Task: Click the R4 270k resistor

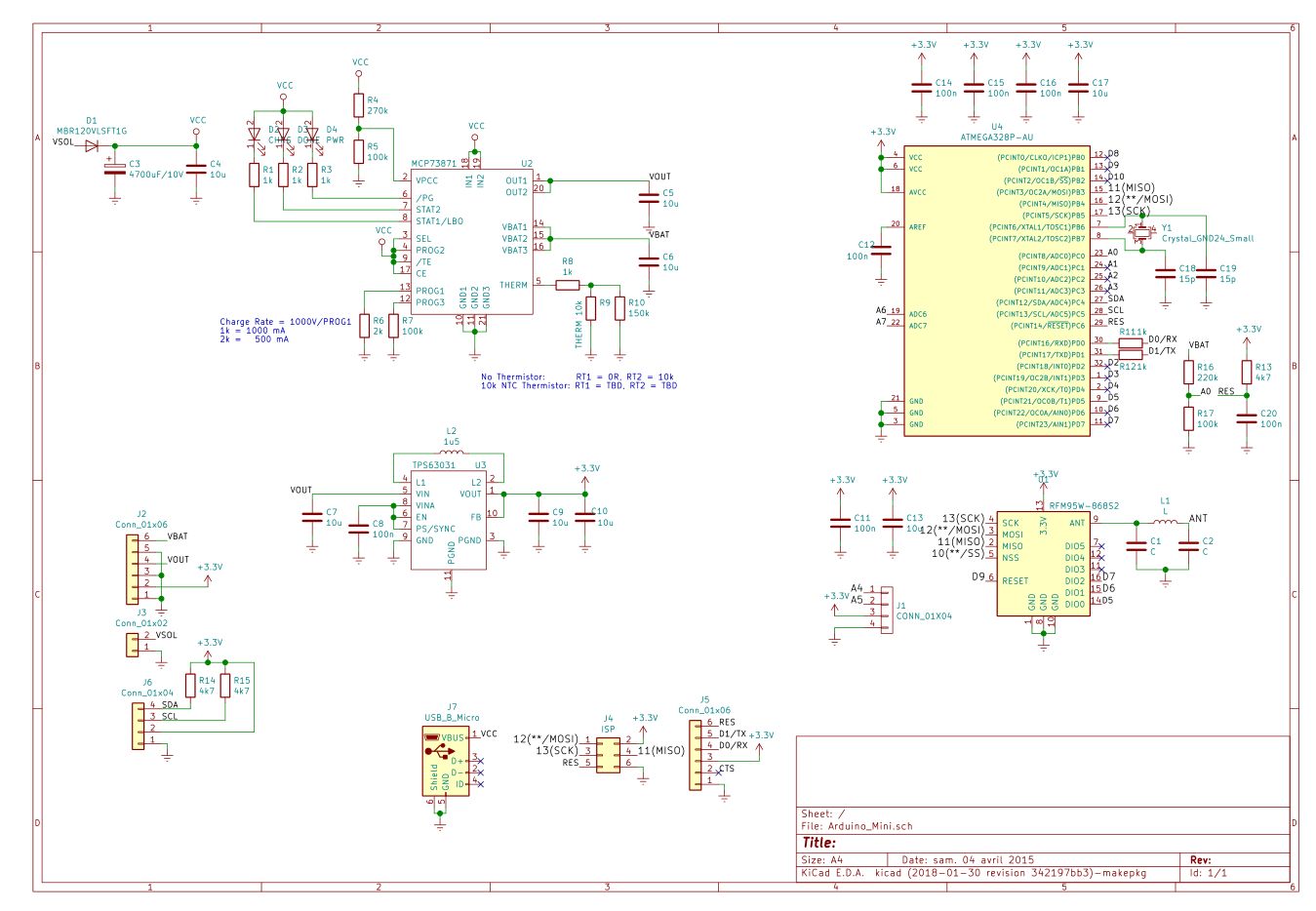Action: click(358, 104)
